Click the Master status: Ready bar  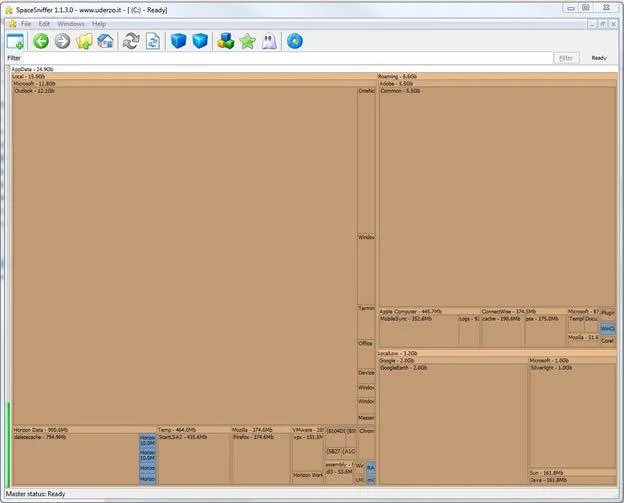click(x=312, y=494)
